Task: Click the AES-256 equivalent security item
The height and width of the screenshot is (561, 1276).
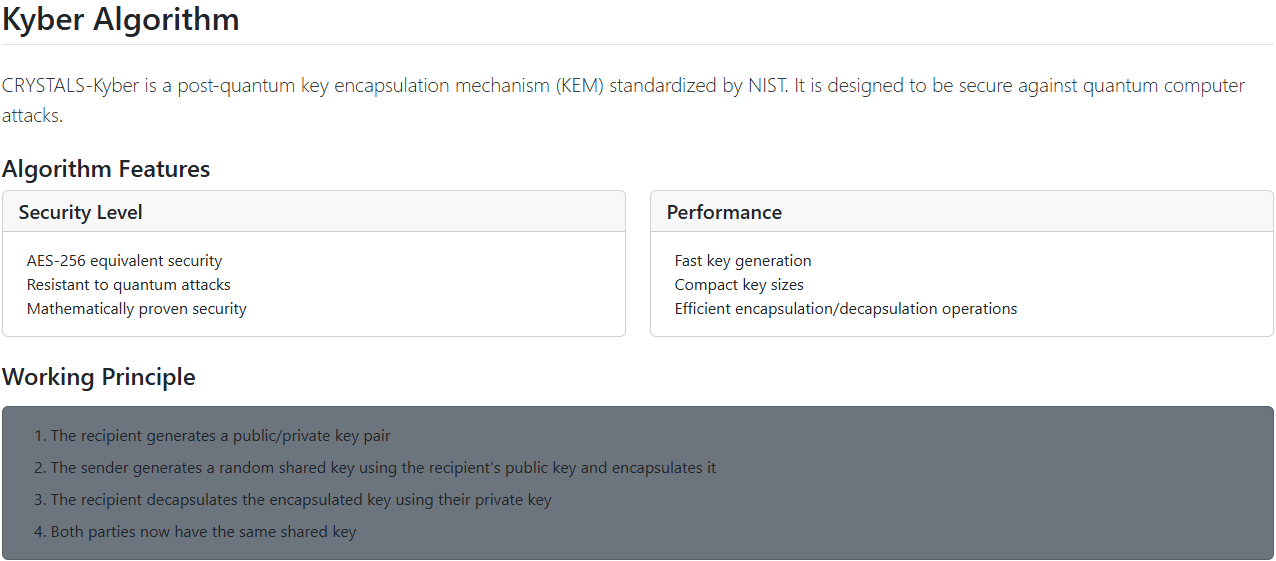Action: tap(124, 261)
